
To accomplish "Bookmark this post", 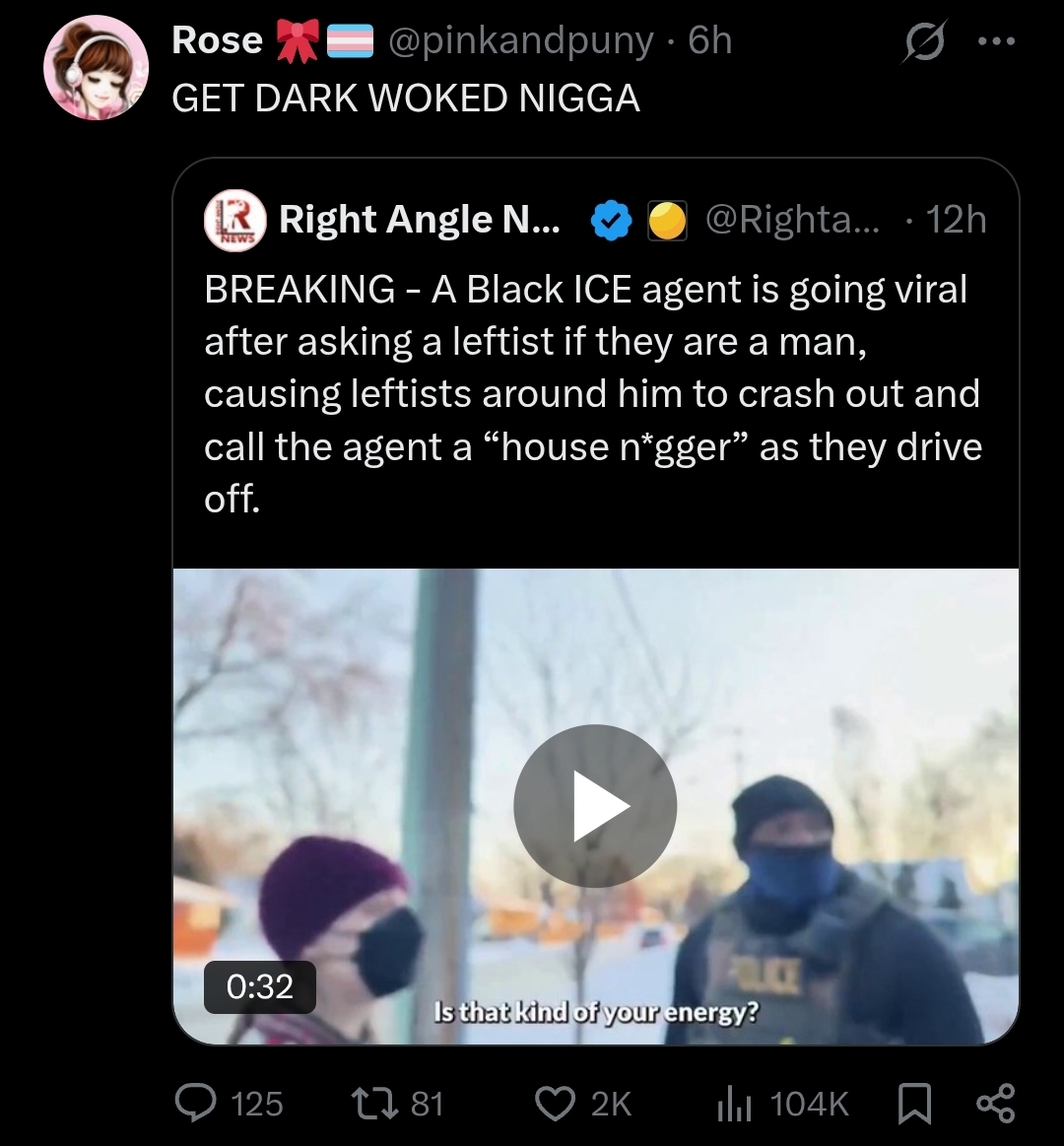I will pyautogui.click(x=914, y=1103).
